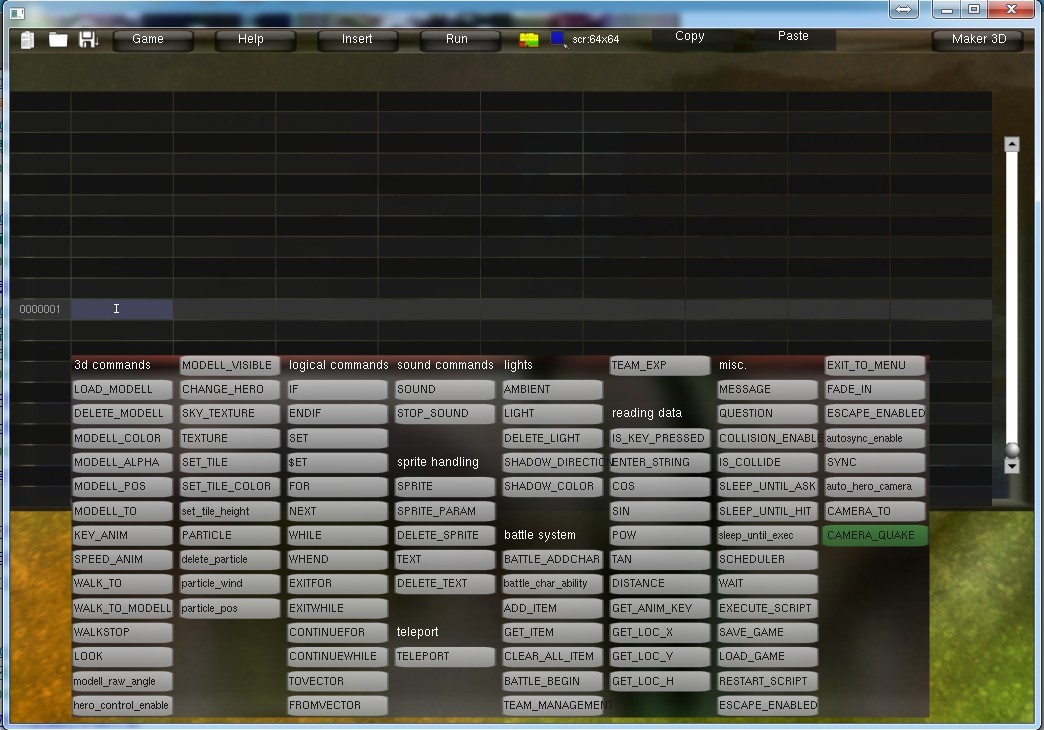Select the EXIT_TO_MENU command
This screenshot has height=730, width=1044.
pyautogui.click(x=876, y=366)
